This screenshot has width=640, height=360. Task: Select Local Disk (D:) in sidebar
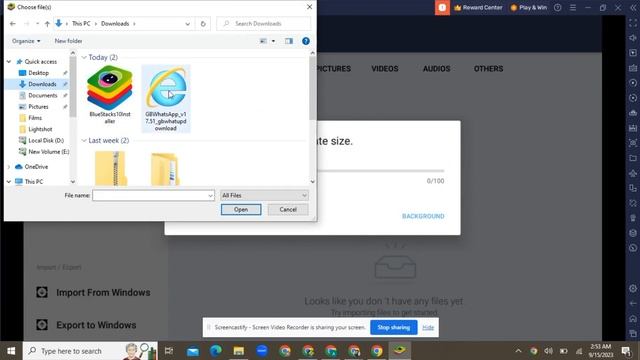pyautogui.click(x=46, y=140)
